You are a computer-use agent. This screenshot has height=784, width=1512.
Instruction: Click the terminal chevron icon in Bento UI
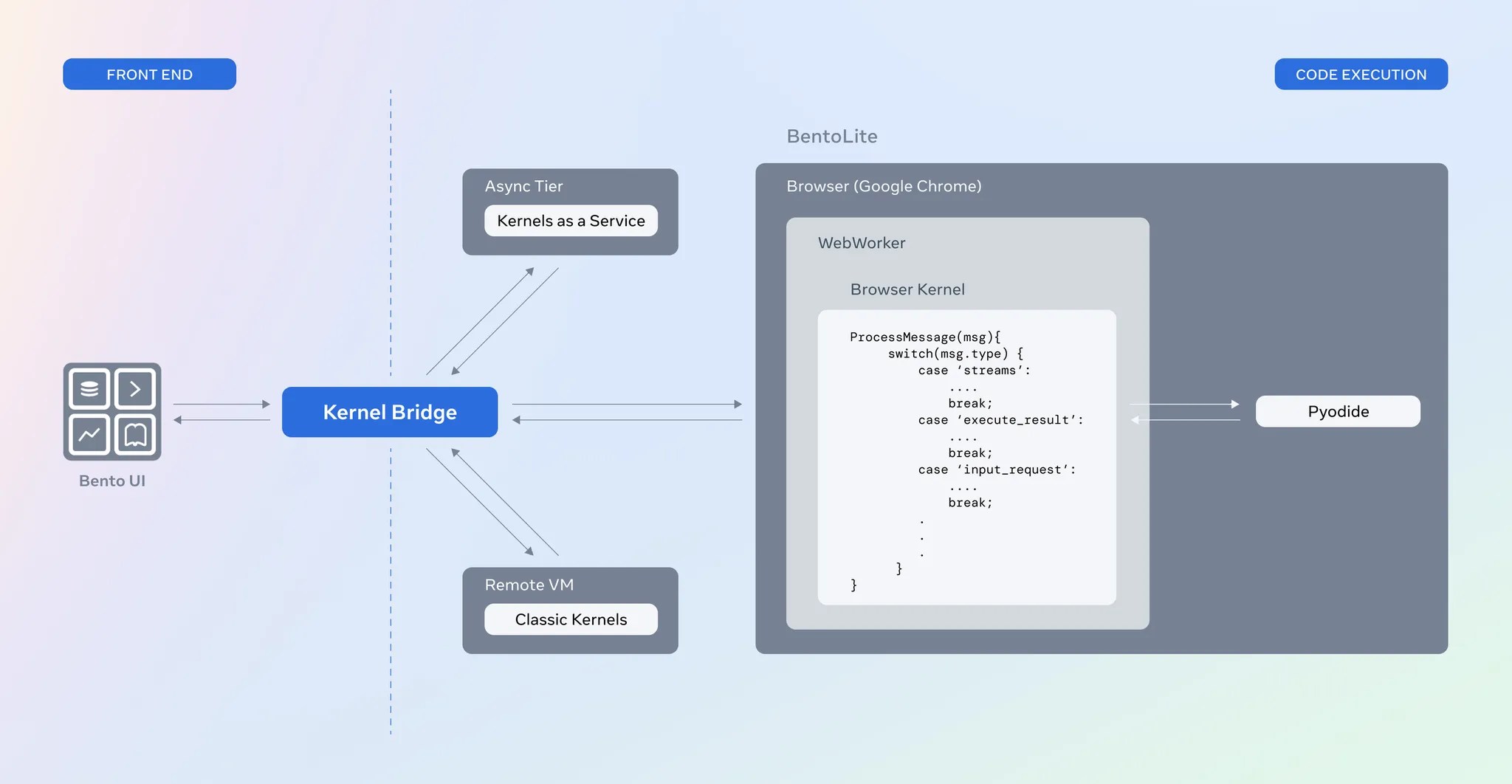tap(135, 388)
